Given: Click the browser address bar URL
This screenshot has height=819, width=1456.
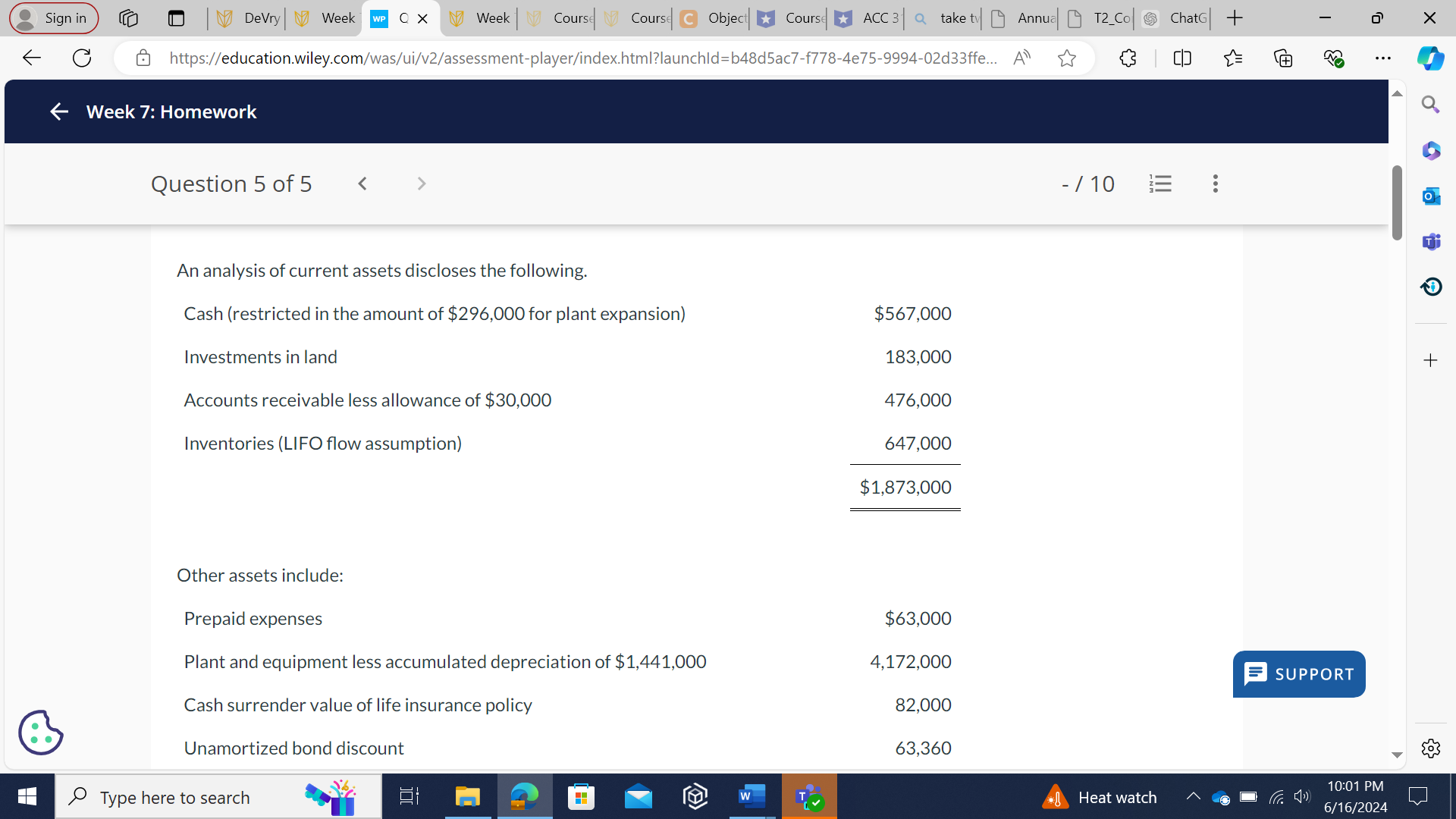Looking at the screenshot, I should (582, 58).
